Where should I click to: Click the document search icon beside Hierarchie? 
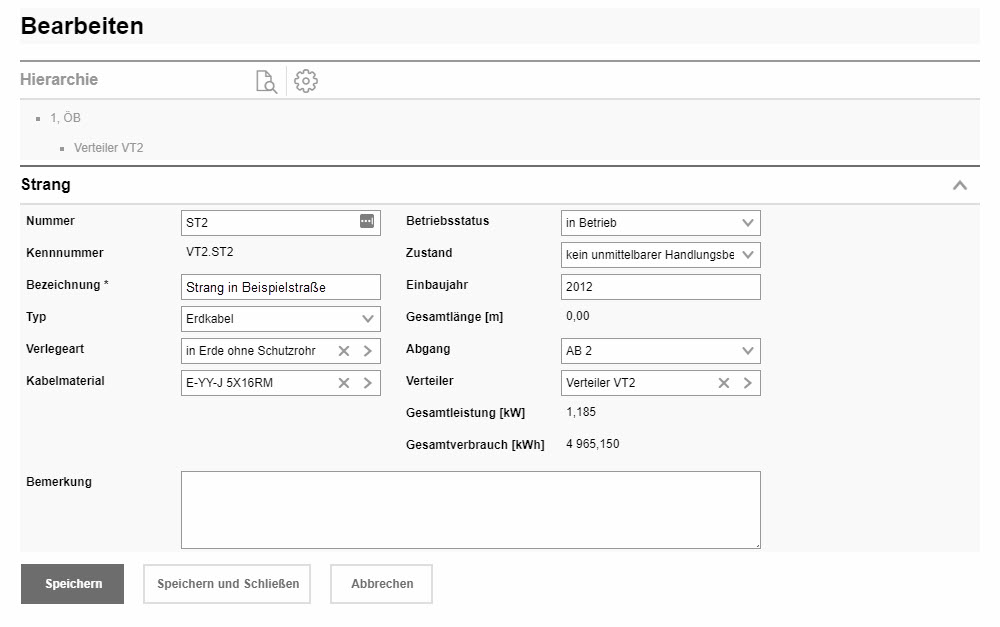point(266,81)
